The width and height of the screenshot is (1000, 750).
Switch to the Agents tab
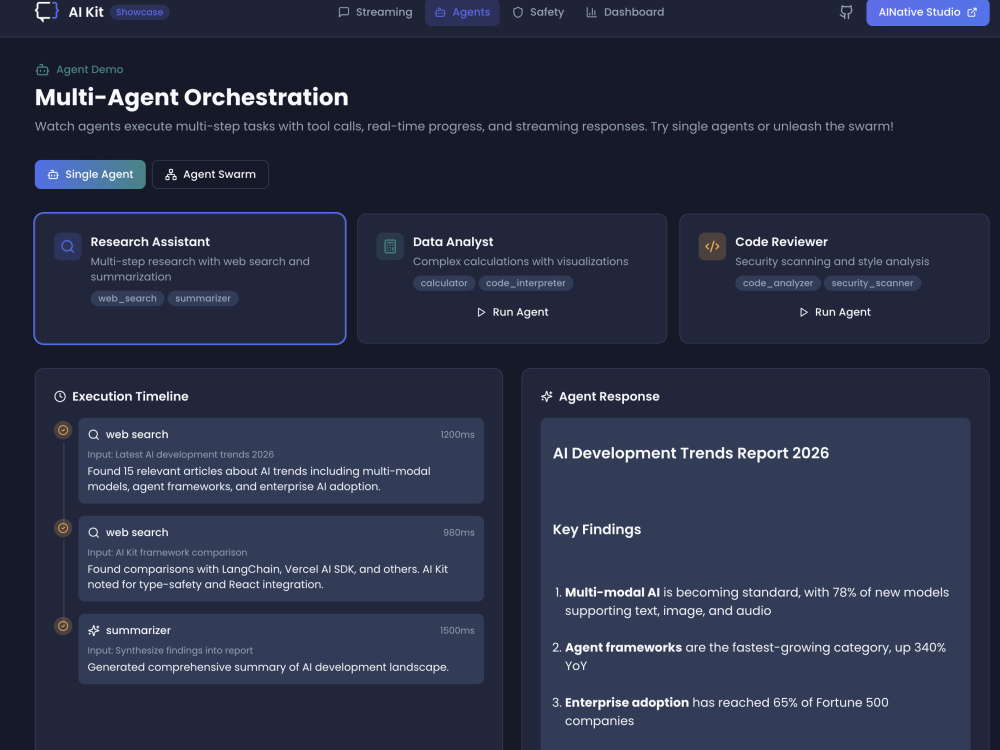click(x=462, y=12)
